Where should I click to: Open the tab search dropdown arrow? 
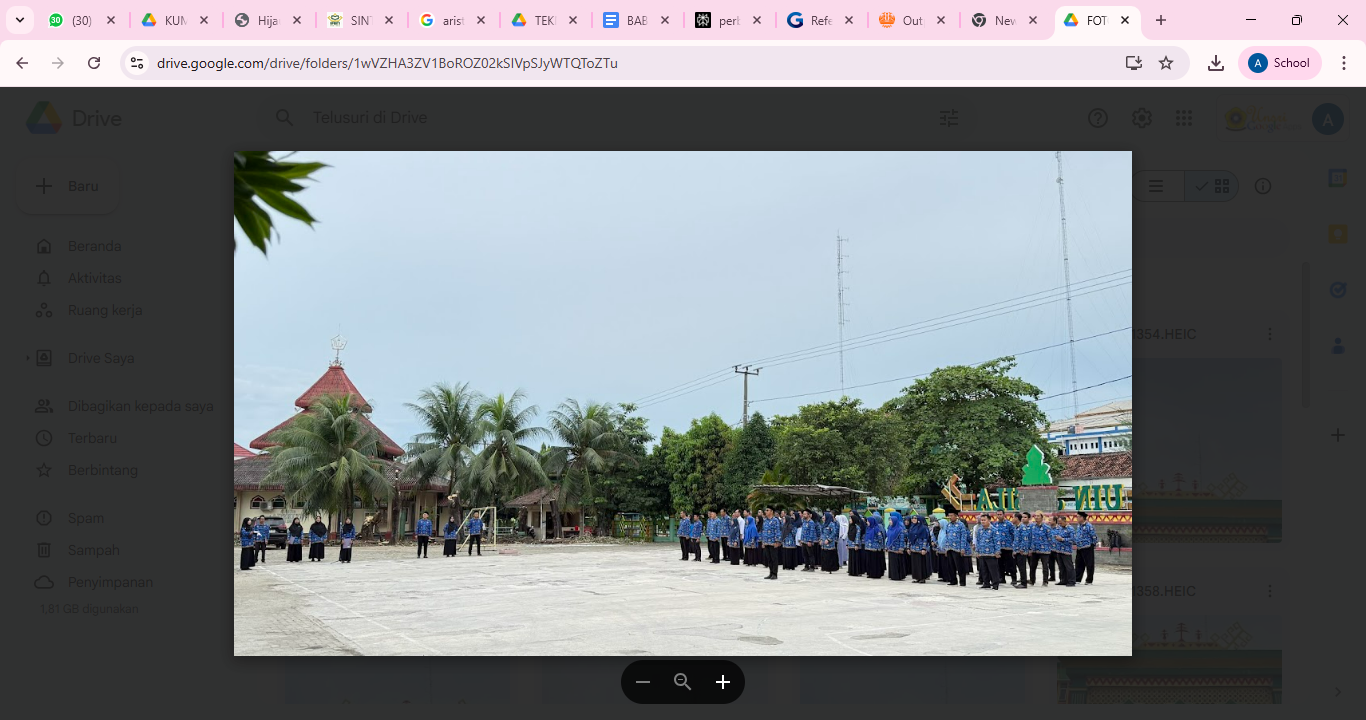click(19, 20)
